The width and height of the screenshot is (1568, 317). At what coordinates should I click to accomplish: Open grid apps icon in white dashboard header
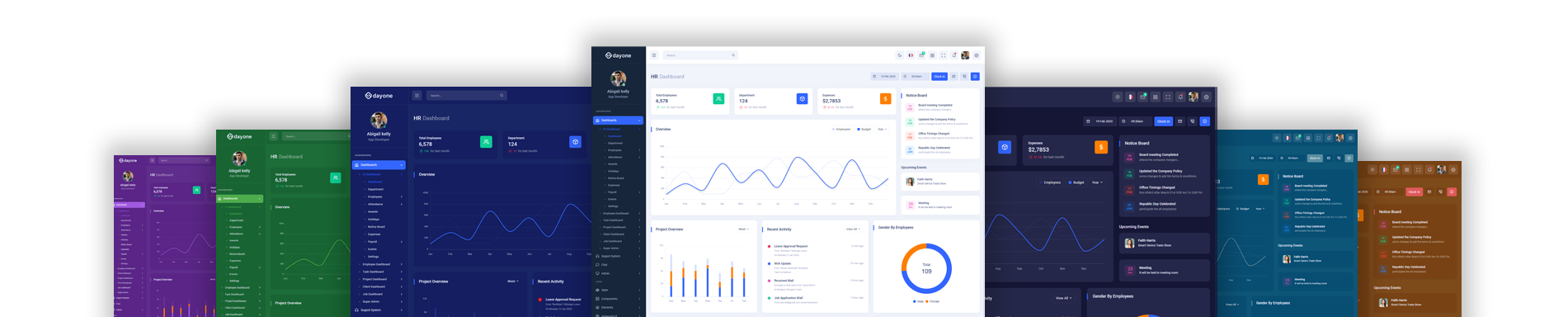[932, 55]
